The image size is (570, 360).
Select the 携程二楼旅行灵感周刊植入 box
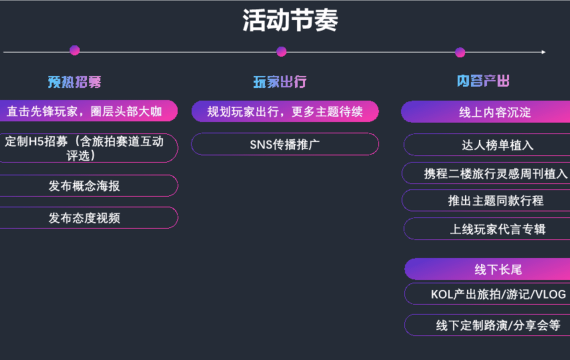pos(486,173)
